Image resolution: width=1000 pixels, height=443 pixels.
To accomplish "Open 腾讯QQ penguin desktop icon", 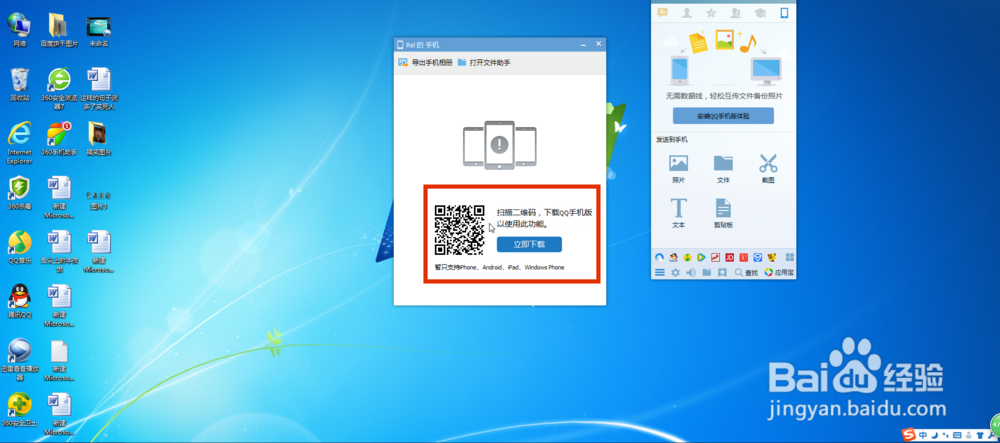I will 20,301.
